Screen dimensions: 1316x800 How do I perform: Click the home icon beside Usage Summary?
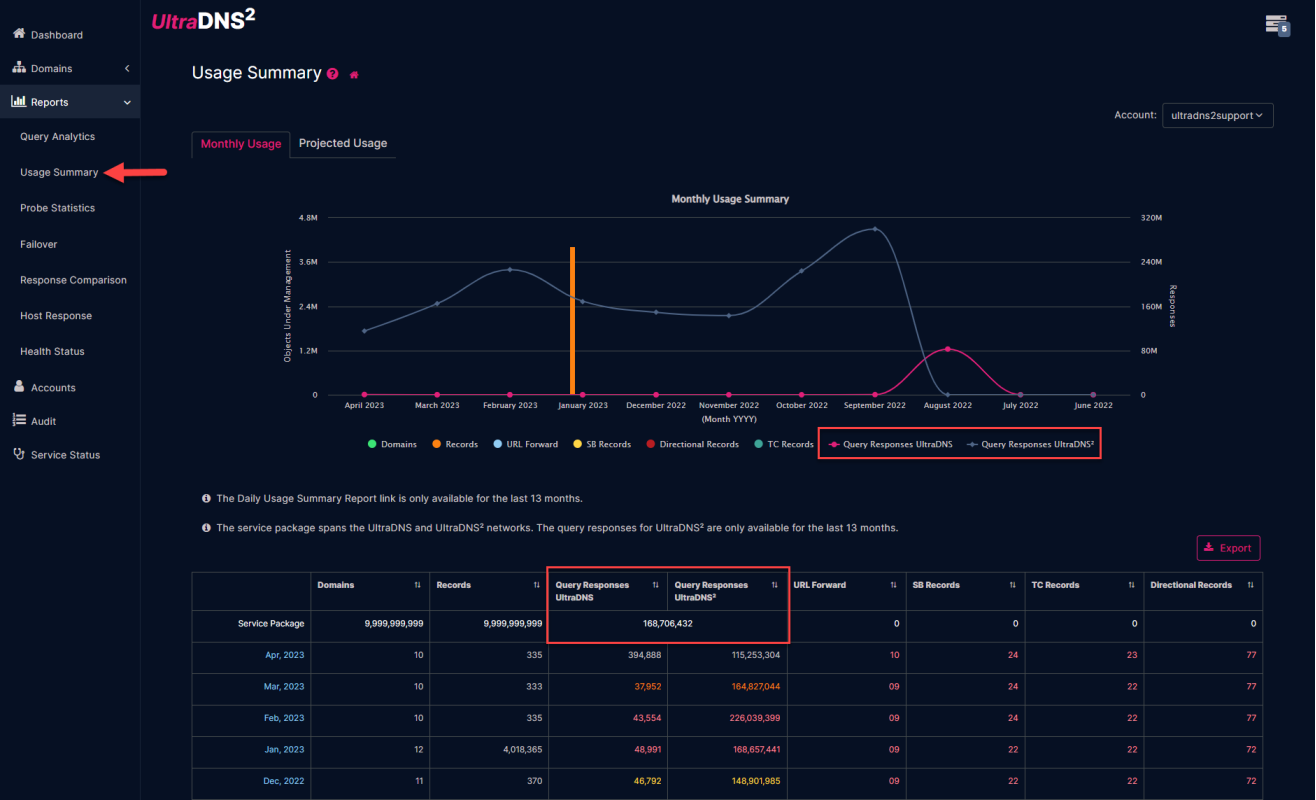[x=353, y=73]
